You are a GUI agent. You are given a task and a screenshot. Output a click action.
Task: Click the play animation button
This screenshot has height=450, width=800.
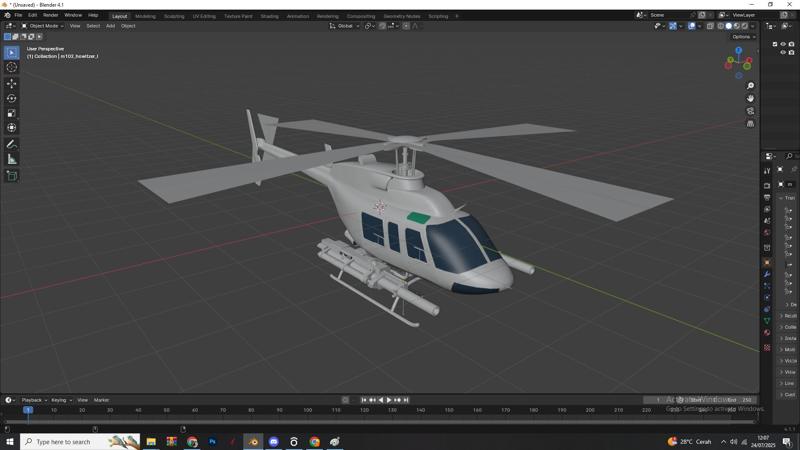[x=389, y=401]
